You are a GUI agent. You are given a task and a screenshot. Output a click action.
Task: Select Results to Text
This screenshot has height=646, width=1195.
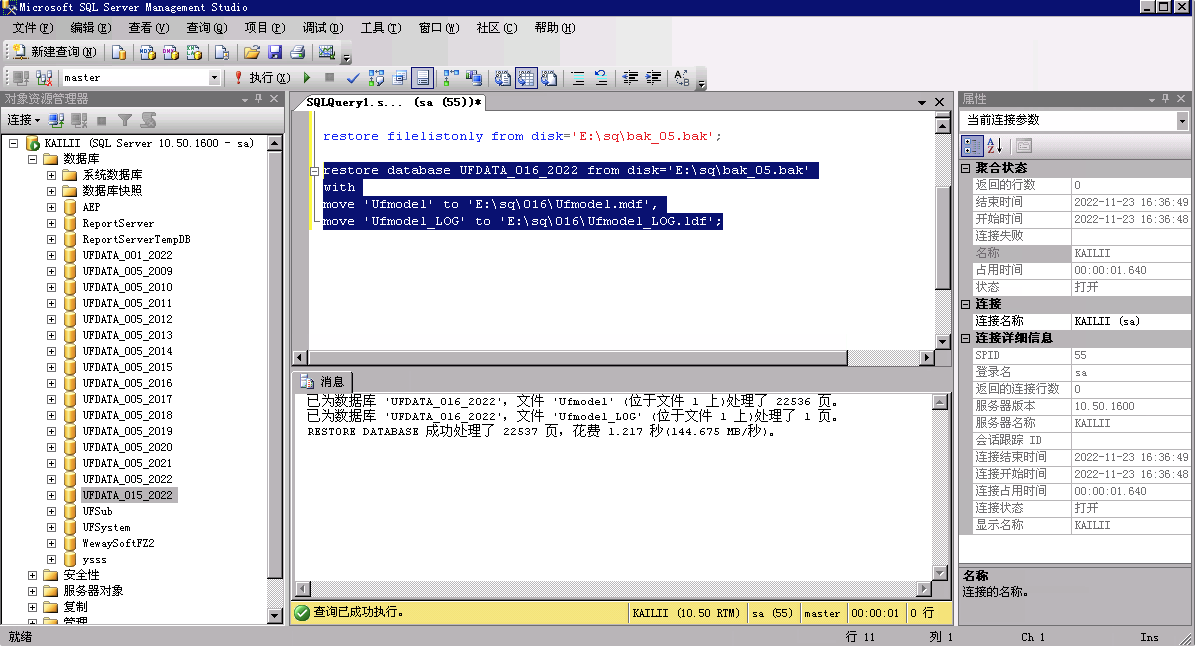pos(503,78)
